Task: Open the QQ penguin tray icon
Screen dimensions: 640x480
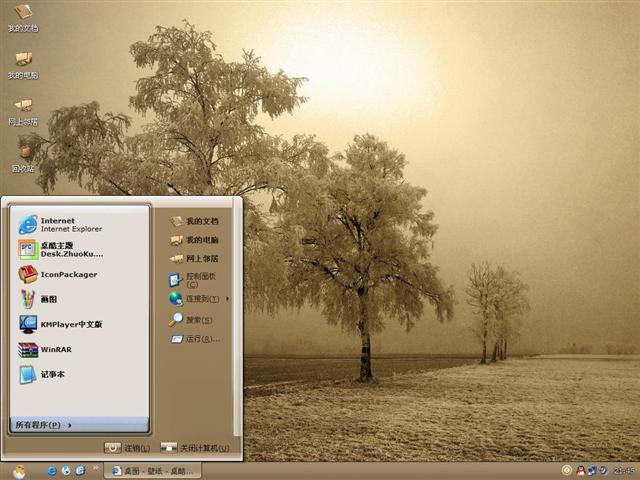Action: pyautogui.click(x=581, y=471)
